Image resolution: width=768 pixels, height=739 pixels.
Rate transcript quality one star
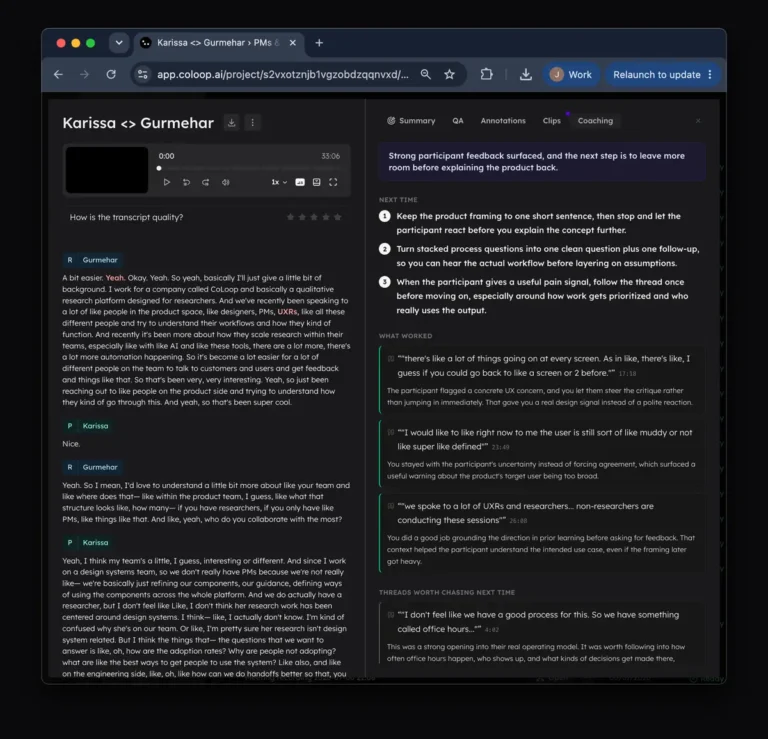coord(290,217)
